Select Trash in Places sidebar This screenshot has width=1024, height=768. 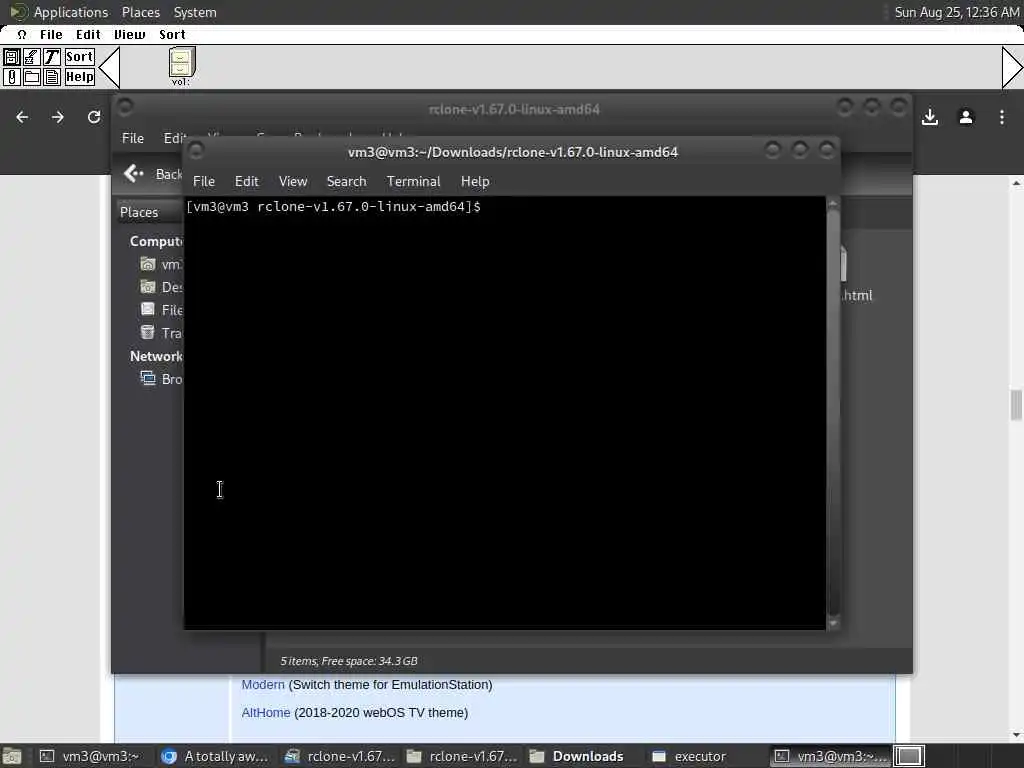click(161, 333)
